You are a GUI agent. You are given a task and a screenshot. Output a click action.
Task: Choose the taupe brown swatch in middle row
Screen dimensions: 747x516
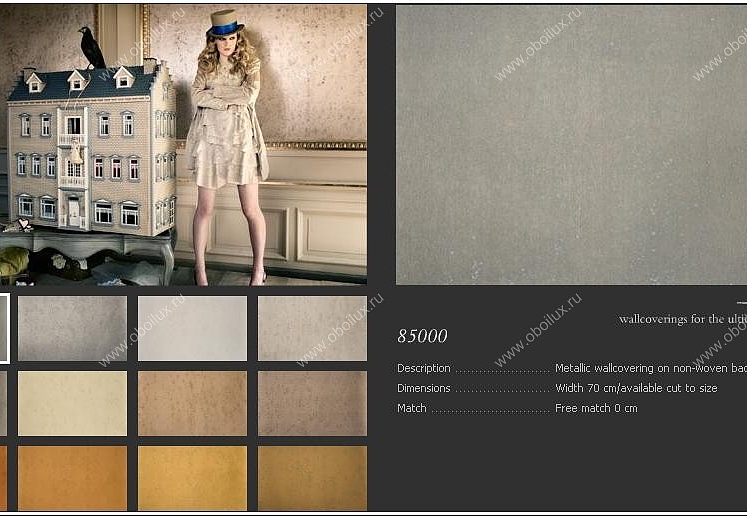click(x=313, y=403)
